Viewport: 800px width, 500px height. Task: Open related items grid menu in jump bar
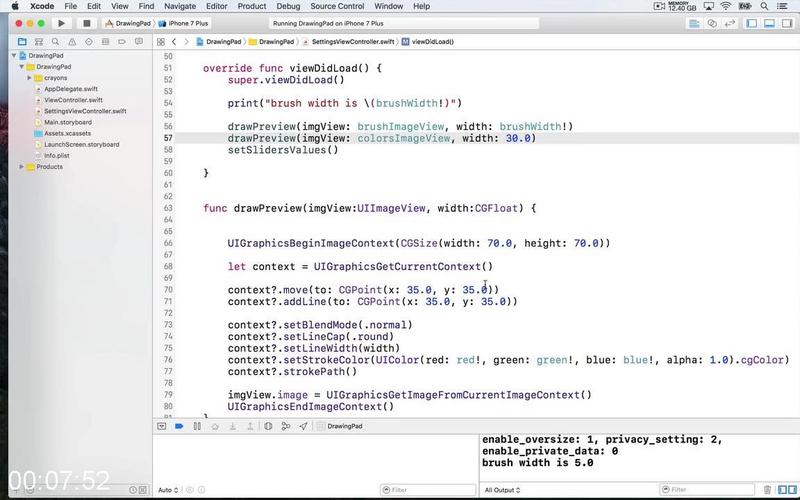161,42
